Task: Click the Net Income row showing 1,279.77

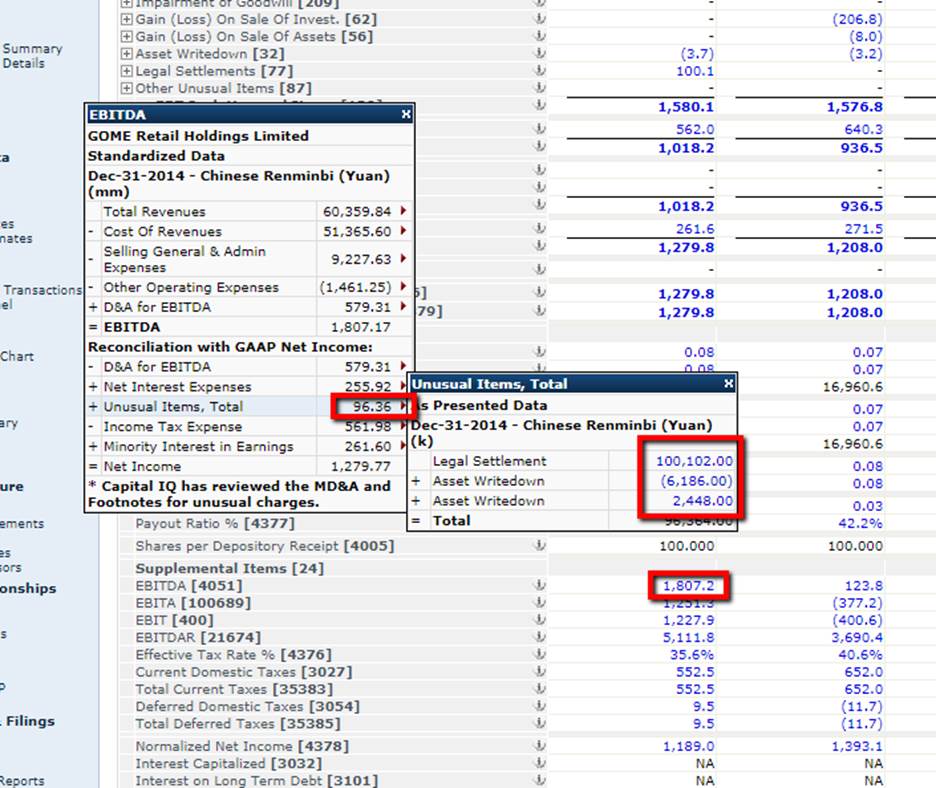Action: [x=249, y=466]
